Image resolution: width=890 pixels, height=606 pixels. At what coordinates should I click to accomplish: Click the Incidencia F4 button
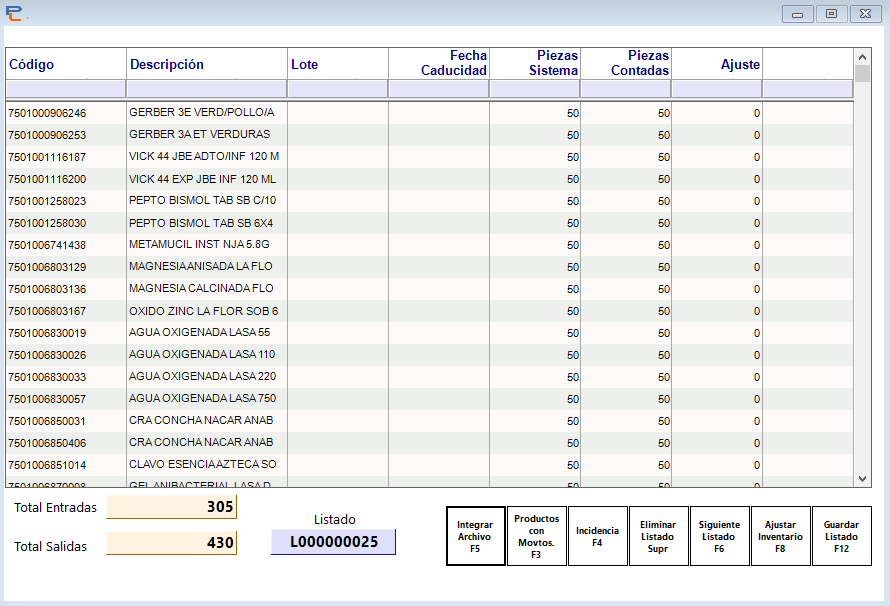coord(598,535)
